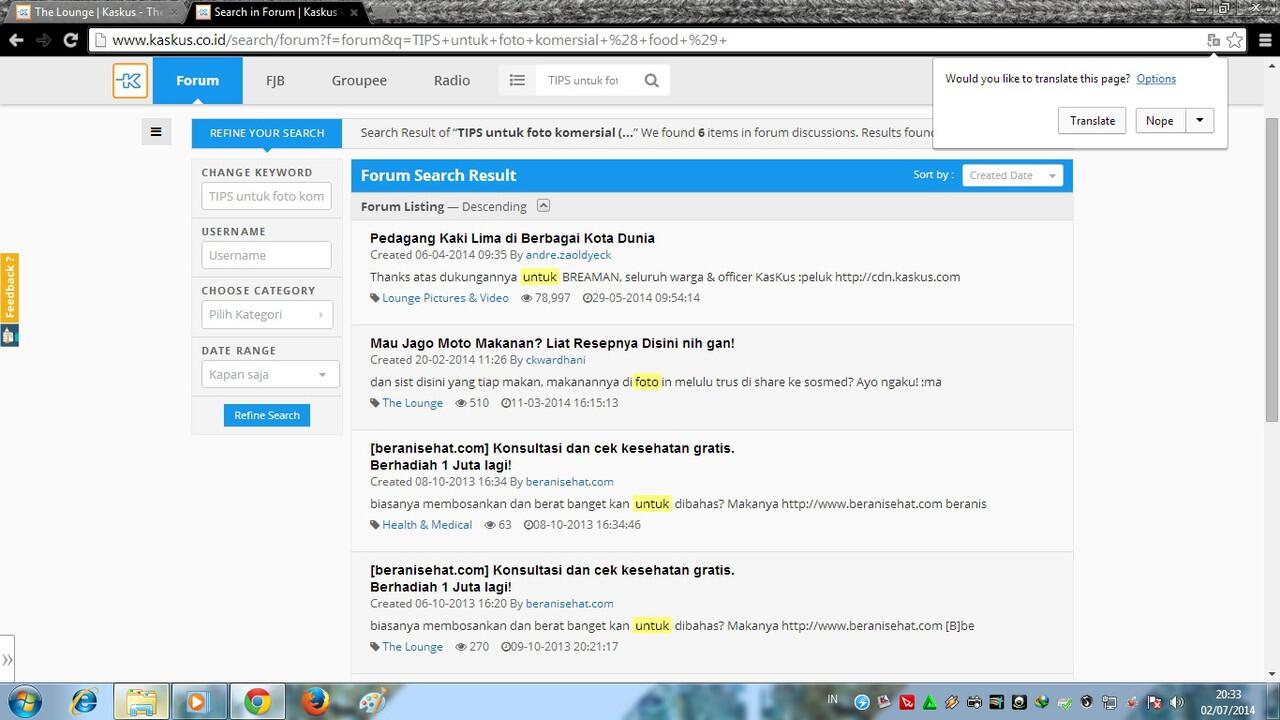Open the Kapan saja date range dropdown
Viewport: 1280px width, 720px height.
tap(270, 374)
